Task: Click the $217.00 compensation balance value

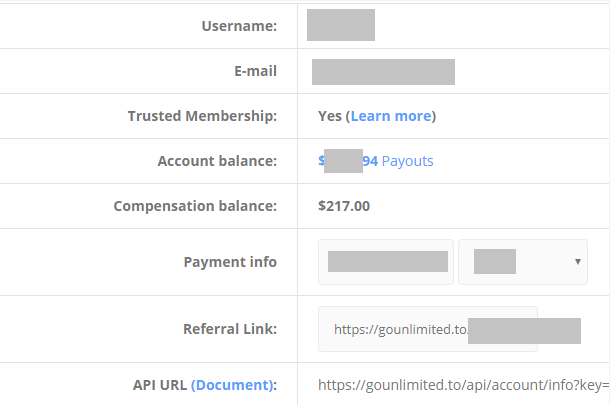Action: pos(344,206)
